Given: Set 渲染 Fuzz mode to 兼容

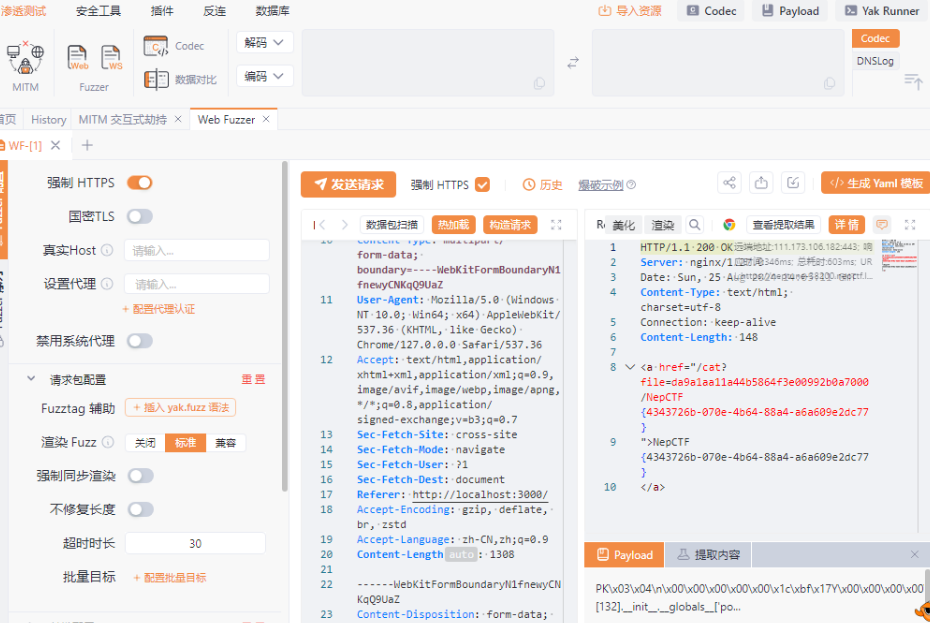Looking at the screenshot, I should coord(225,443).
